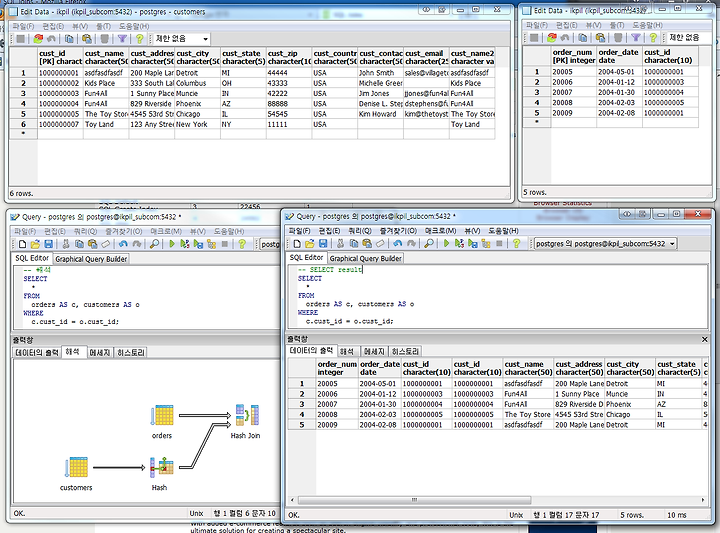Viewport: 720px width, 533px height.
Task: Open 히스토리 tab in left Query output pane
Action: click(130, 352)
